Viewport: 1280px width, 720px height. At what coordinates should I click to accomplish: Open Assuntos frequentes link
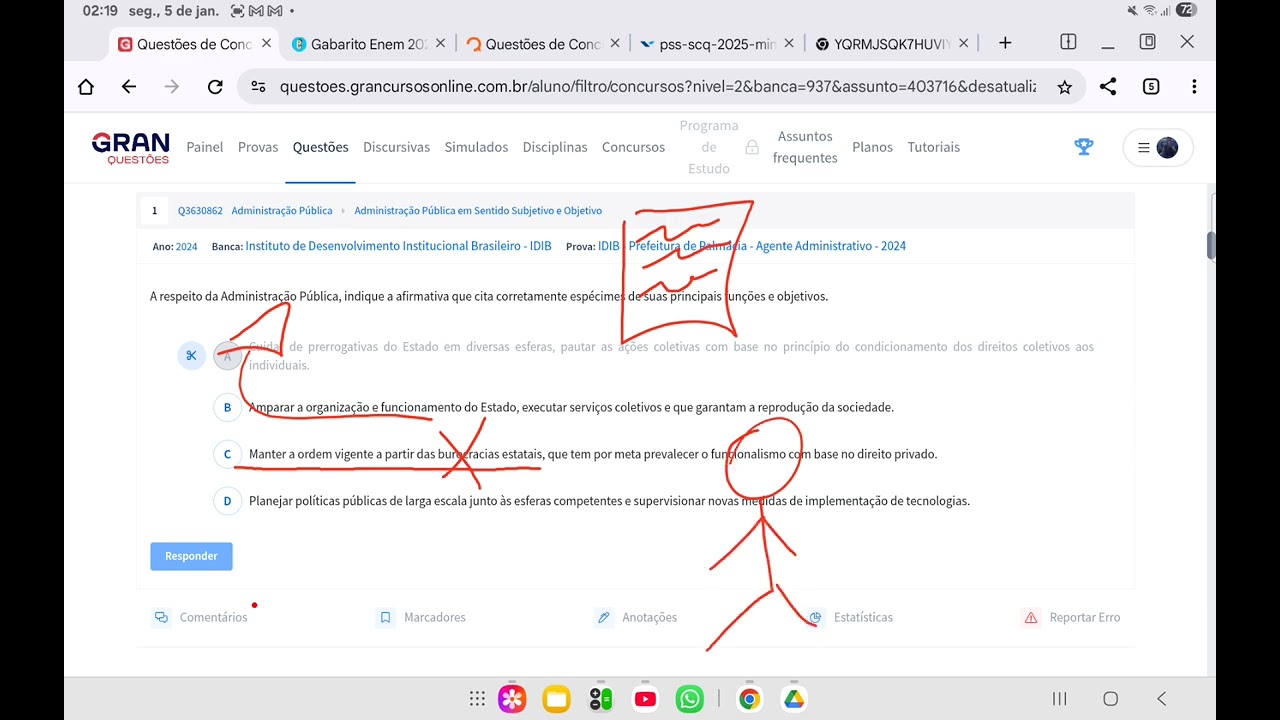tap(805, 147)
